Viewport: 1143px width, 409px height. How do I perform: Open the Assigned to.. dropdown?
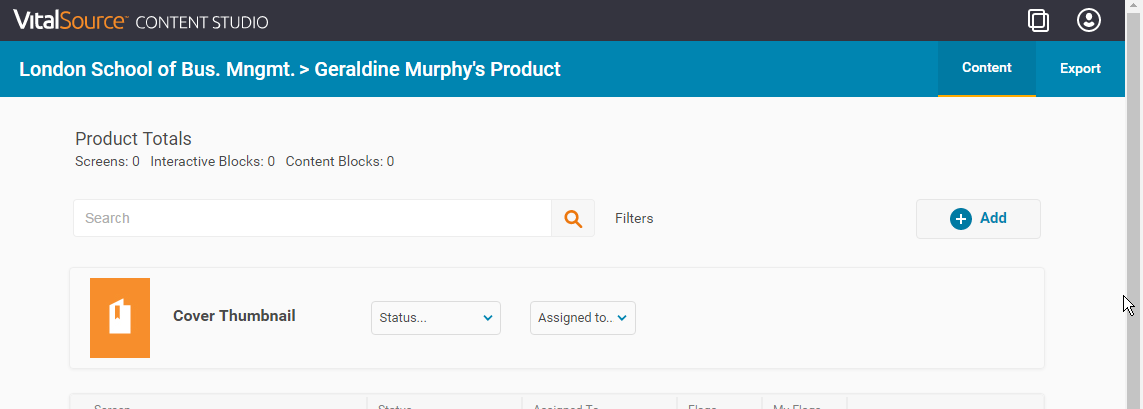(582, 318)
